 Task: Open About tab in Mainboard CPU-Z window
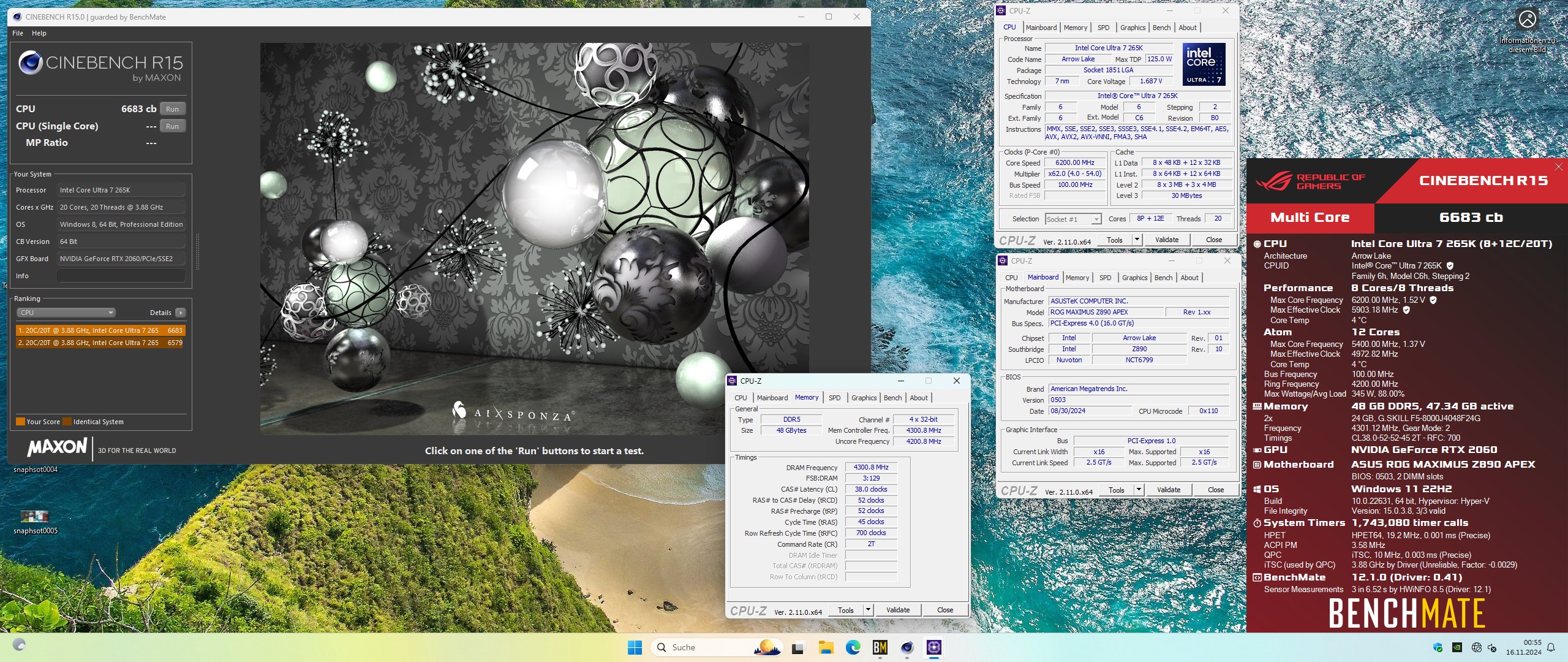coord(1189,278)
